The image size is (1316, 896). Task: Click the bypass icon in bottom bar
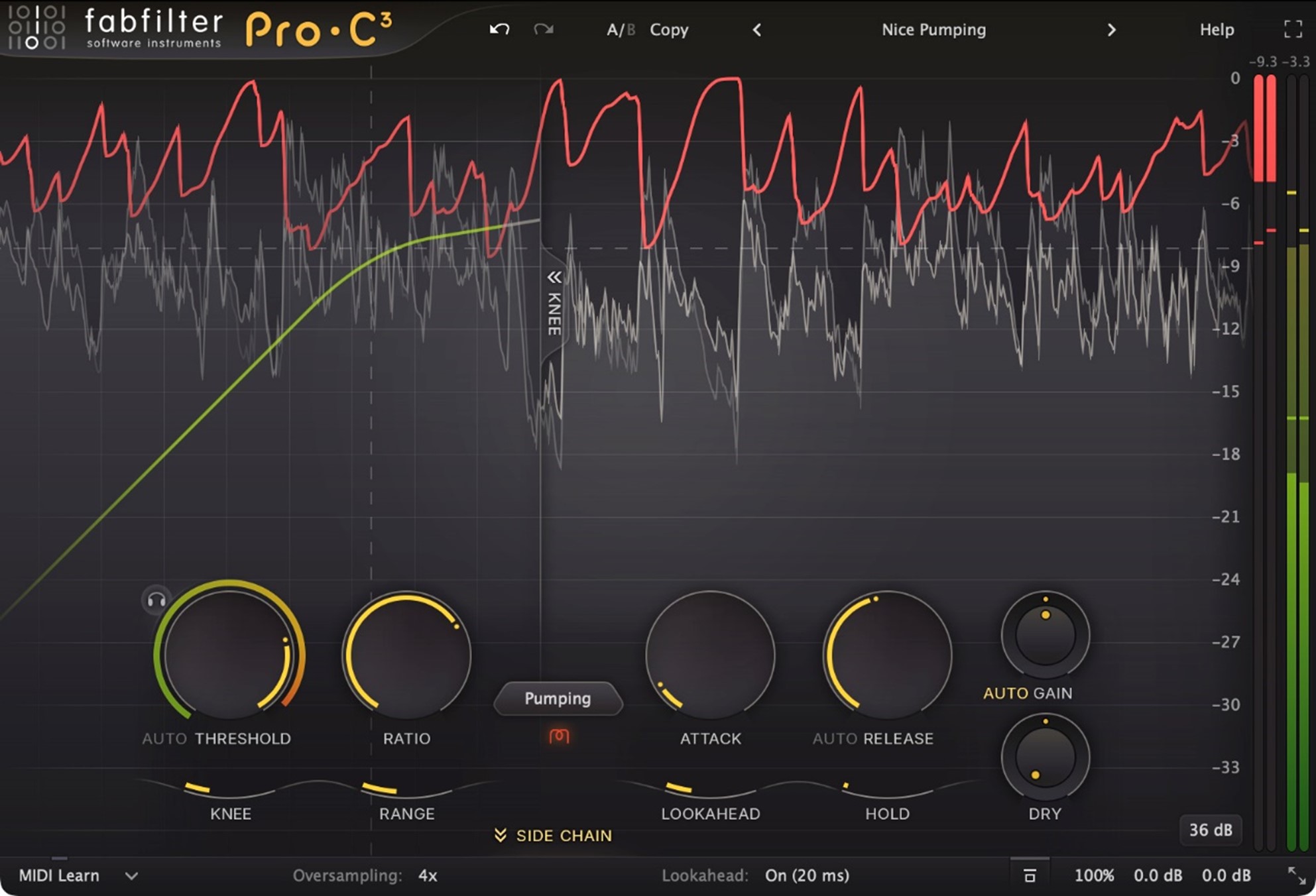click(x=1030, y=875)
